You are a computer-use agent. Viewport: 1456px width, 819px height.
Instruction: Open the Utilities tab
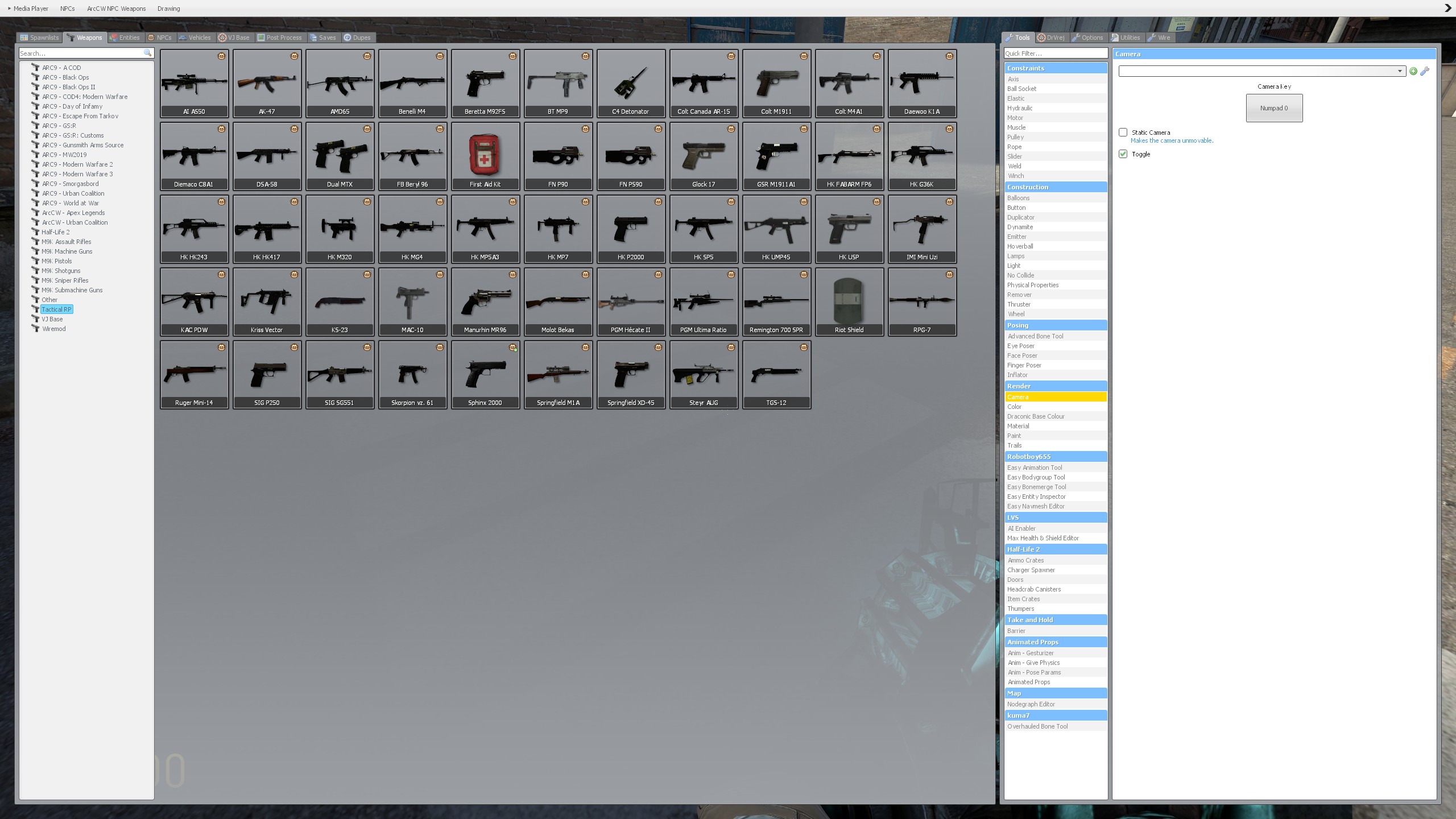pos(1126,38)
